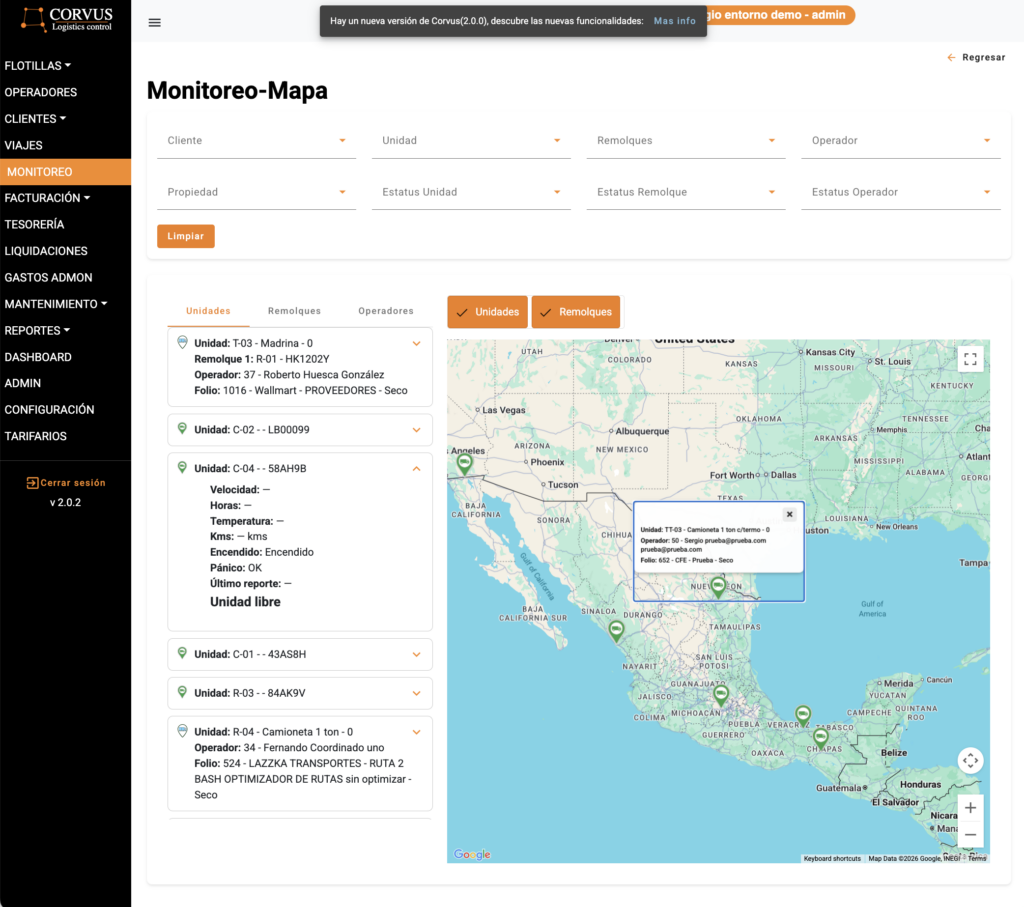The width and height of the screenshot is (1024, 907).
Task: Click the pin icon of unit R-04
Action: [x=182, y=731]
